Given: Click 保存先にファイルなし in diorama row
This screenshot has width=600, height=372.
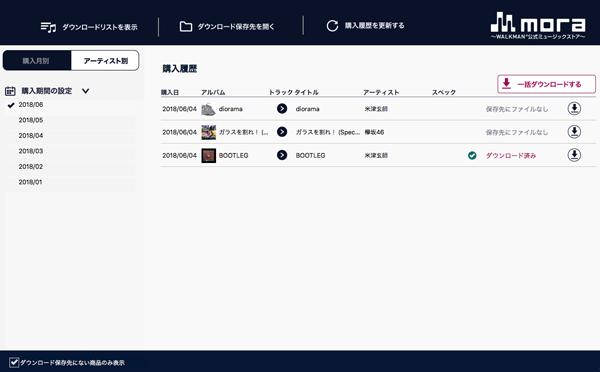Looking at the screenshot, I should 517,109.
